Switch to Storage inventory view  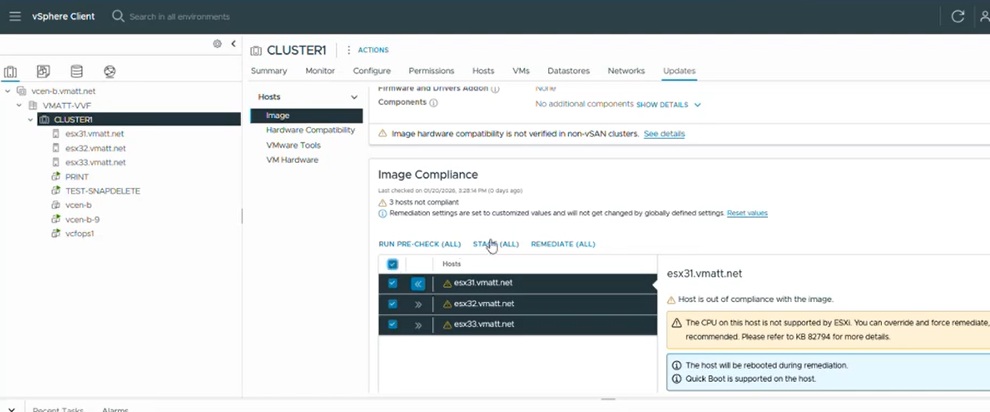(76, 72)
